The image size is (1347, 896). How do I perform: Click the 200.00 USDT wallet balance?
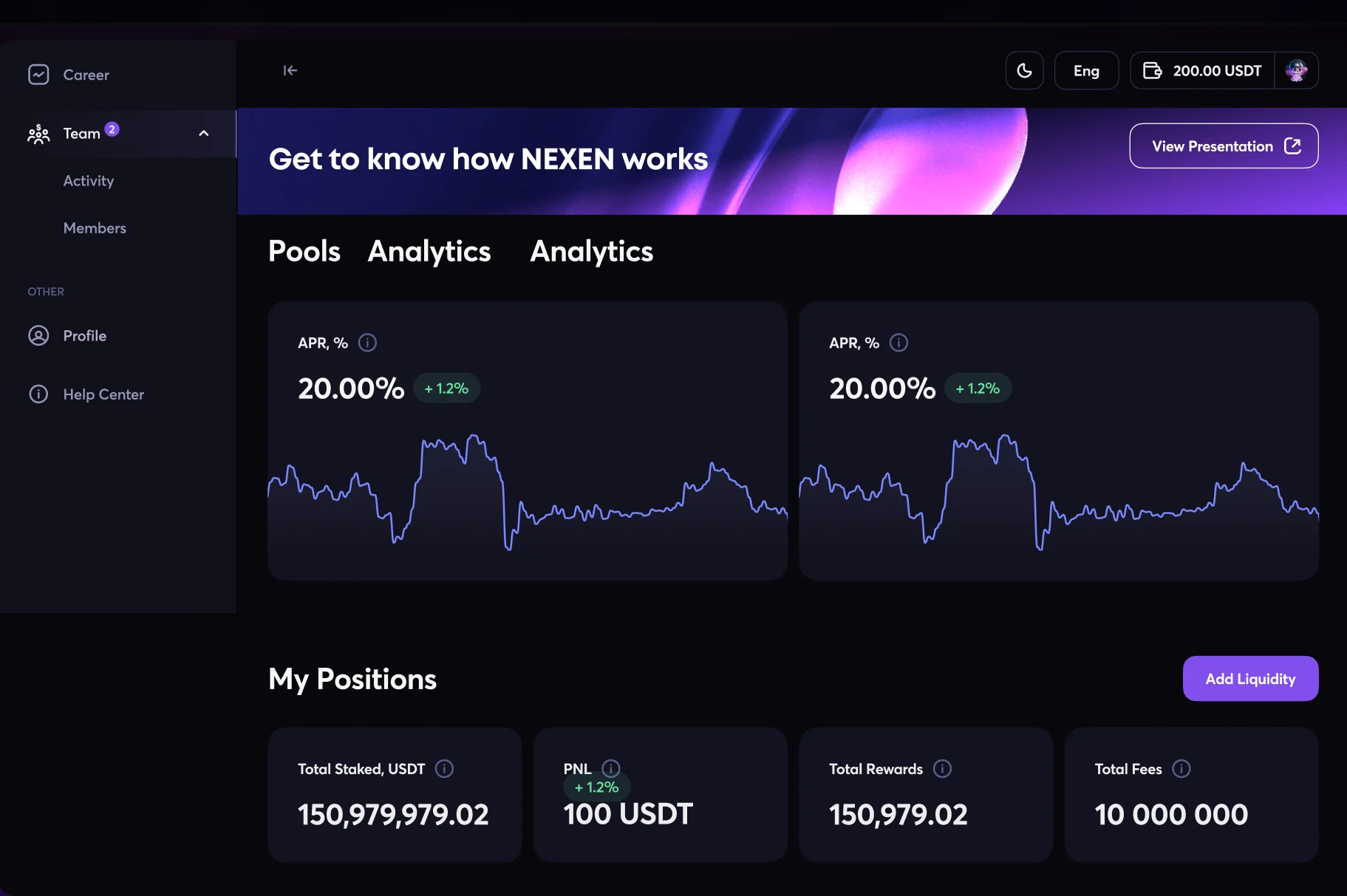(x=1217, y=71)
